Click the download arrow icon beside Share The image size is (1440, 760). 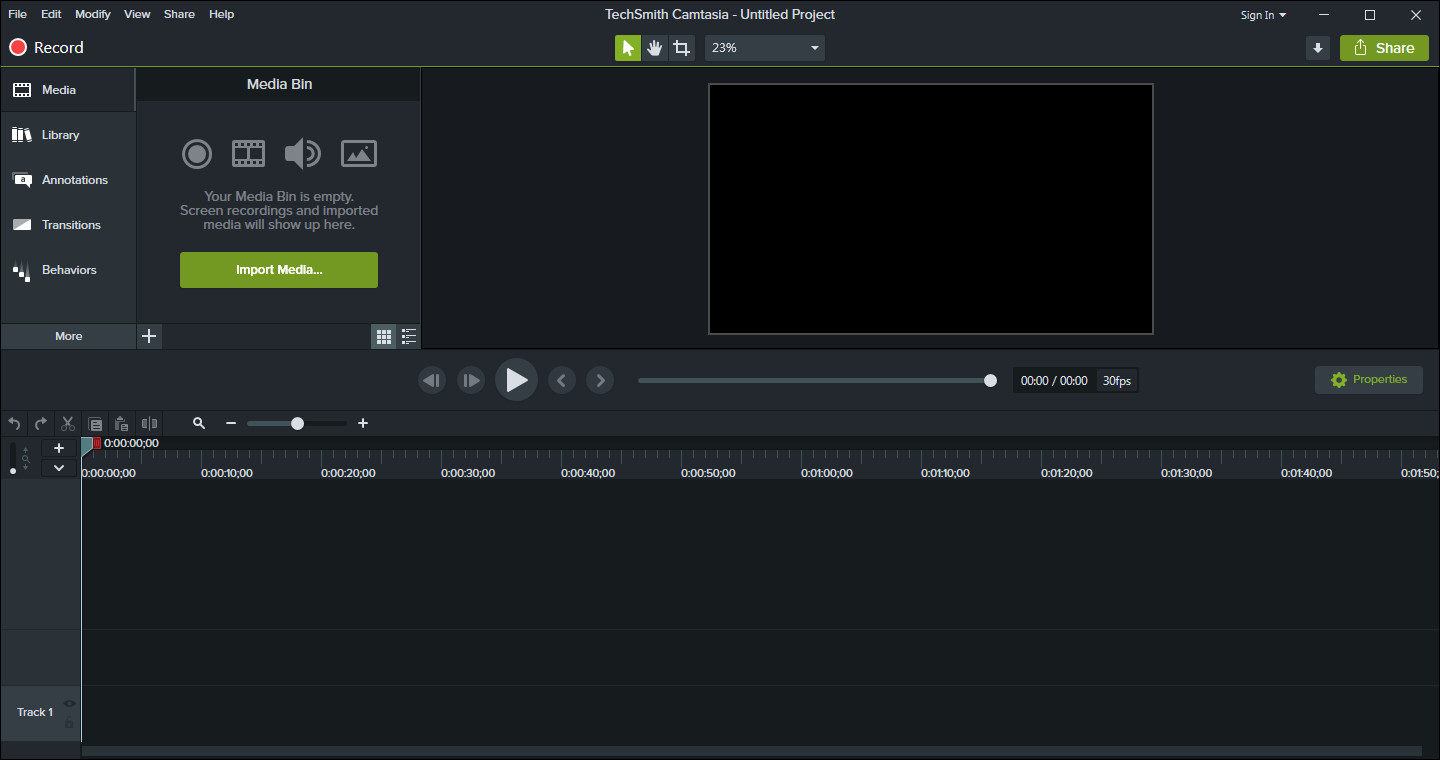click(x=1317, y=48)
